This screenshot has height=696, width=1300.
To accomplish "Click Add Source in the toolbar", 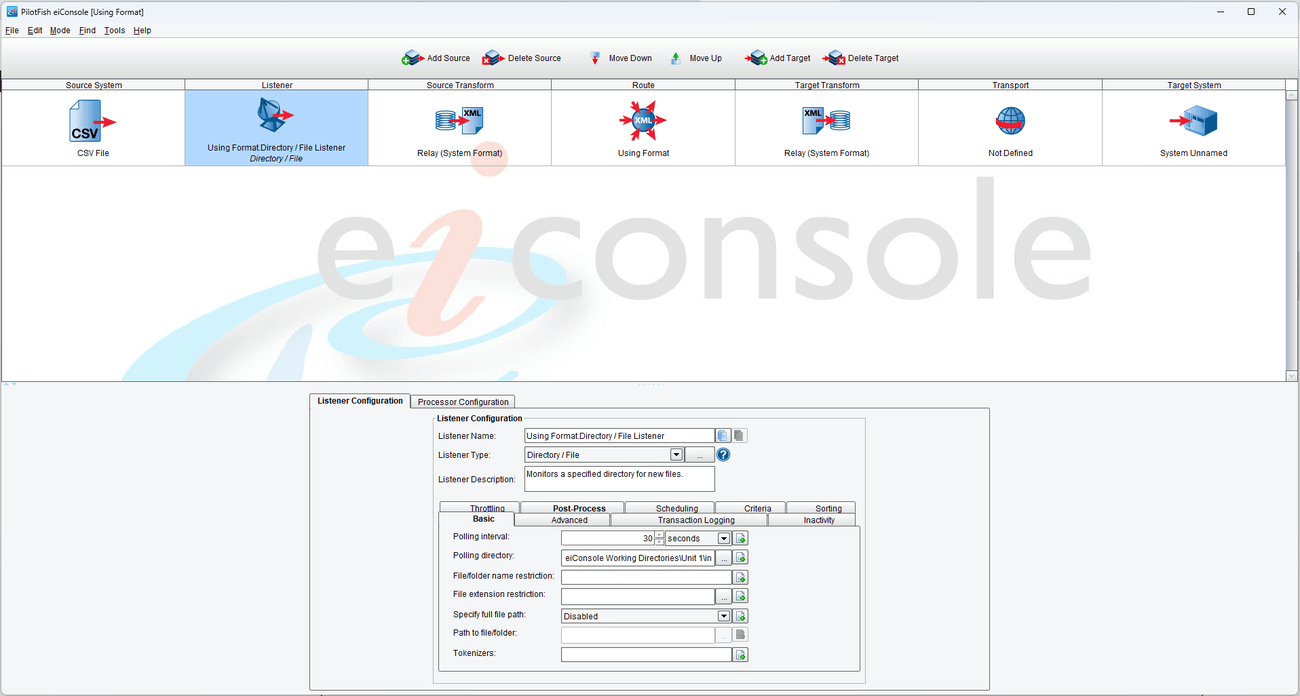I will (x=436, y=58).
